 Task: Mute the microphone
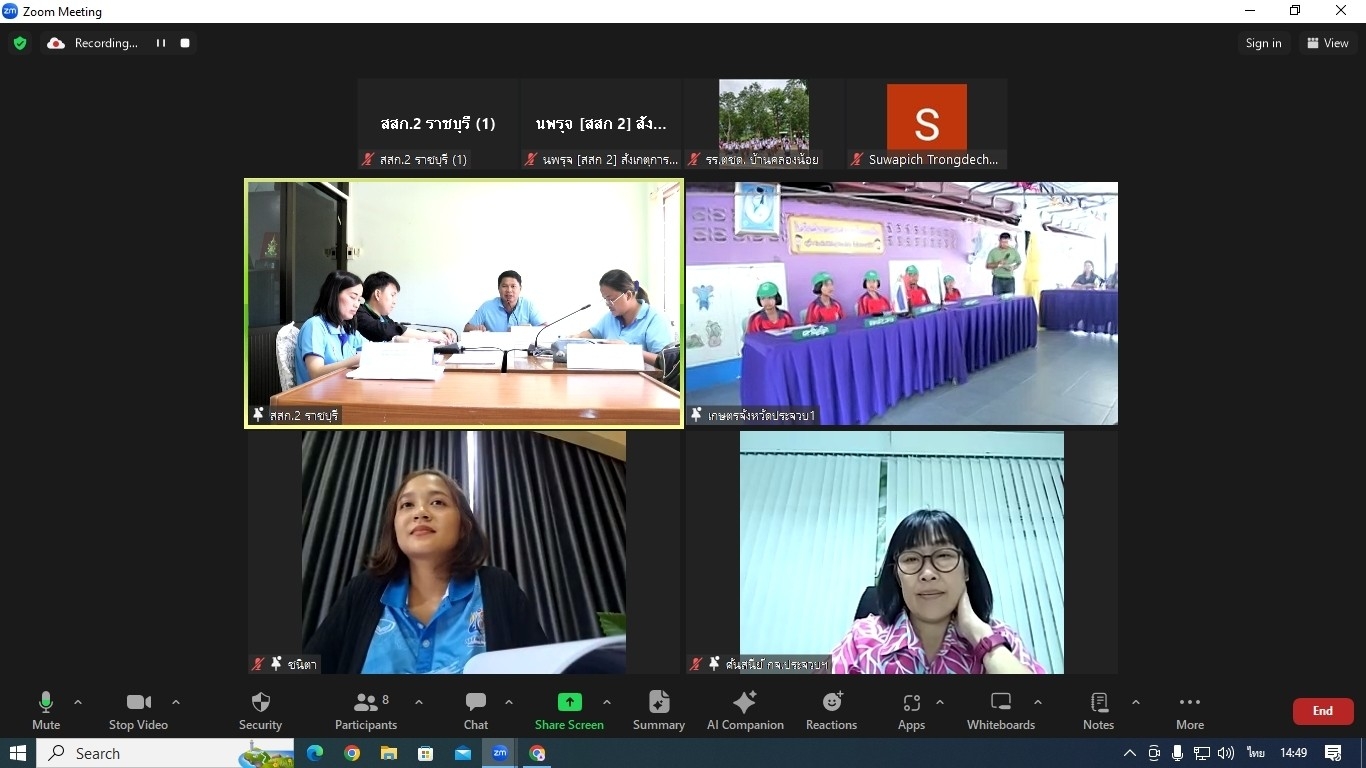[x=46, y=711]
